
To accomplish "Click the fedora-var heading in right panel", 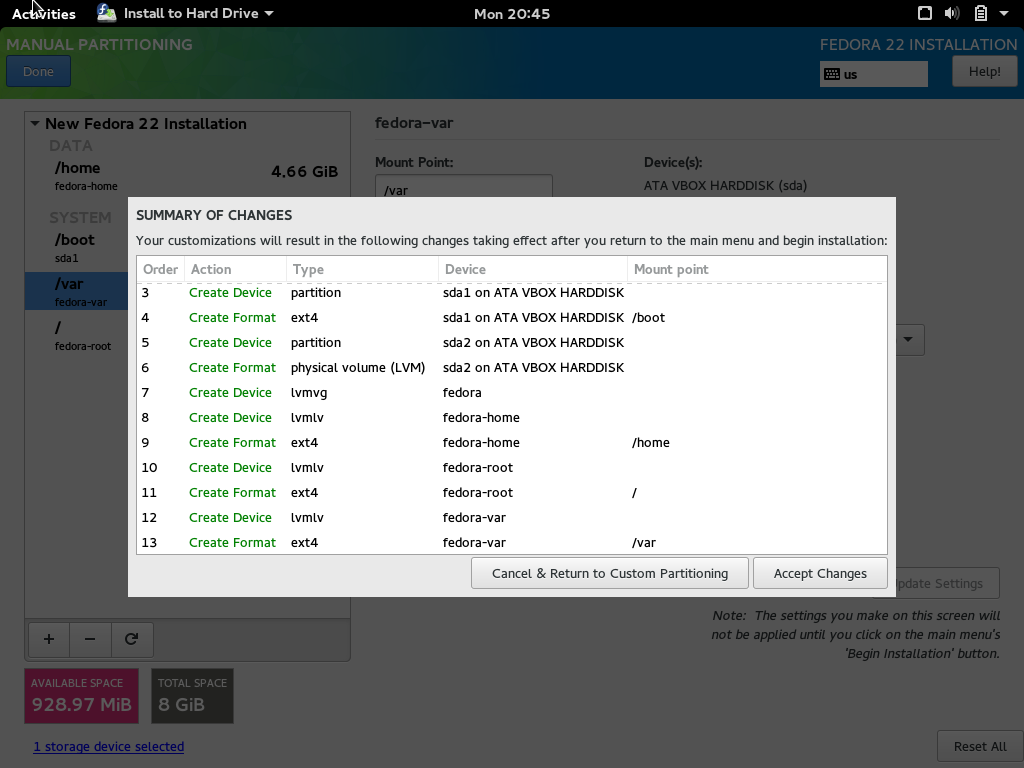I will pos(414,123).
